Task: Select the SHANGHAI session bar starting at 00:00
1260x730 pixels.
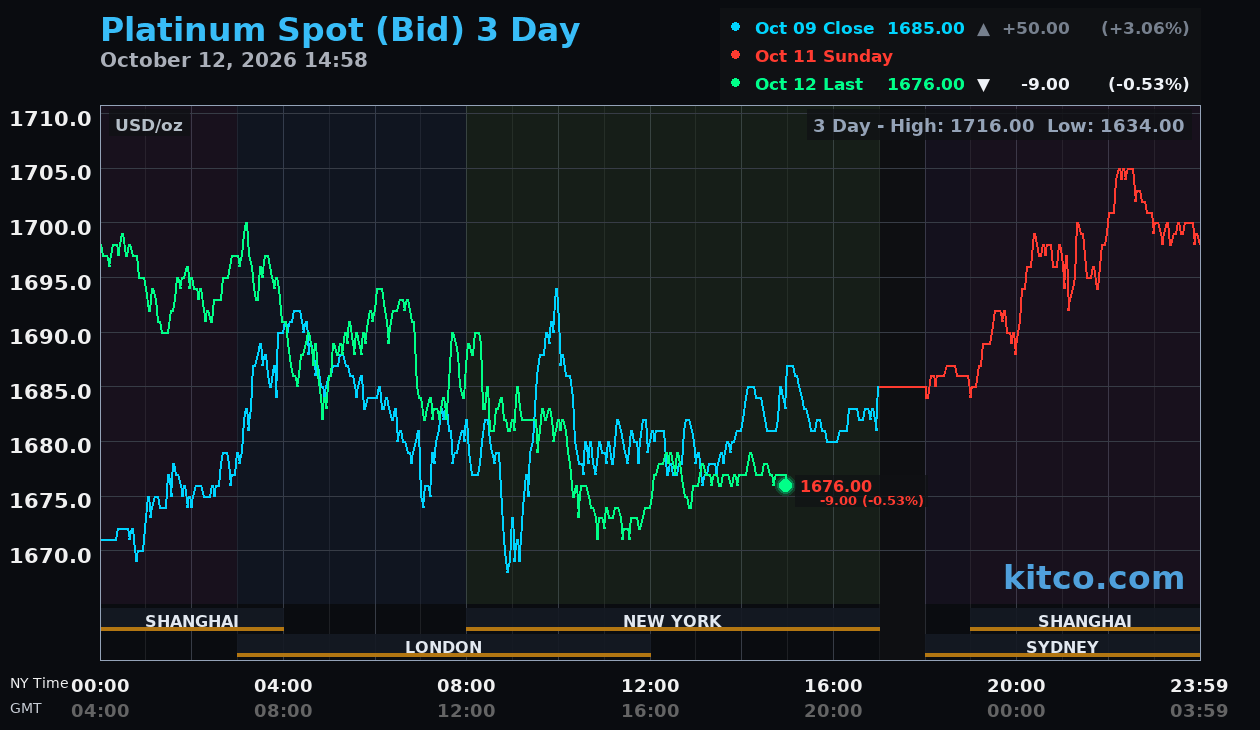Action: (x=192, y=620)
